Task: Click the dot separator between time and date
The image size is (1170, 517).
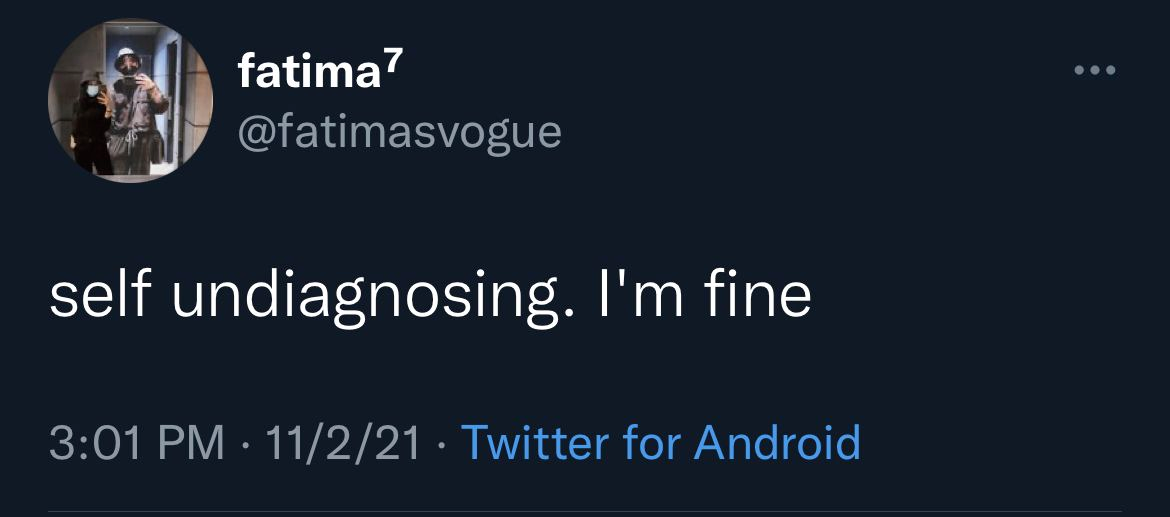Action: [x=247, y=443]
